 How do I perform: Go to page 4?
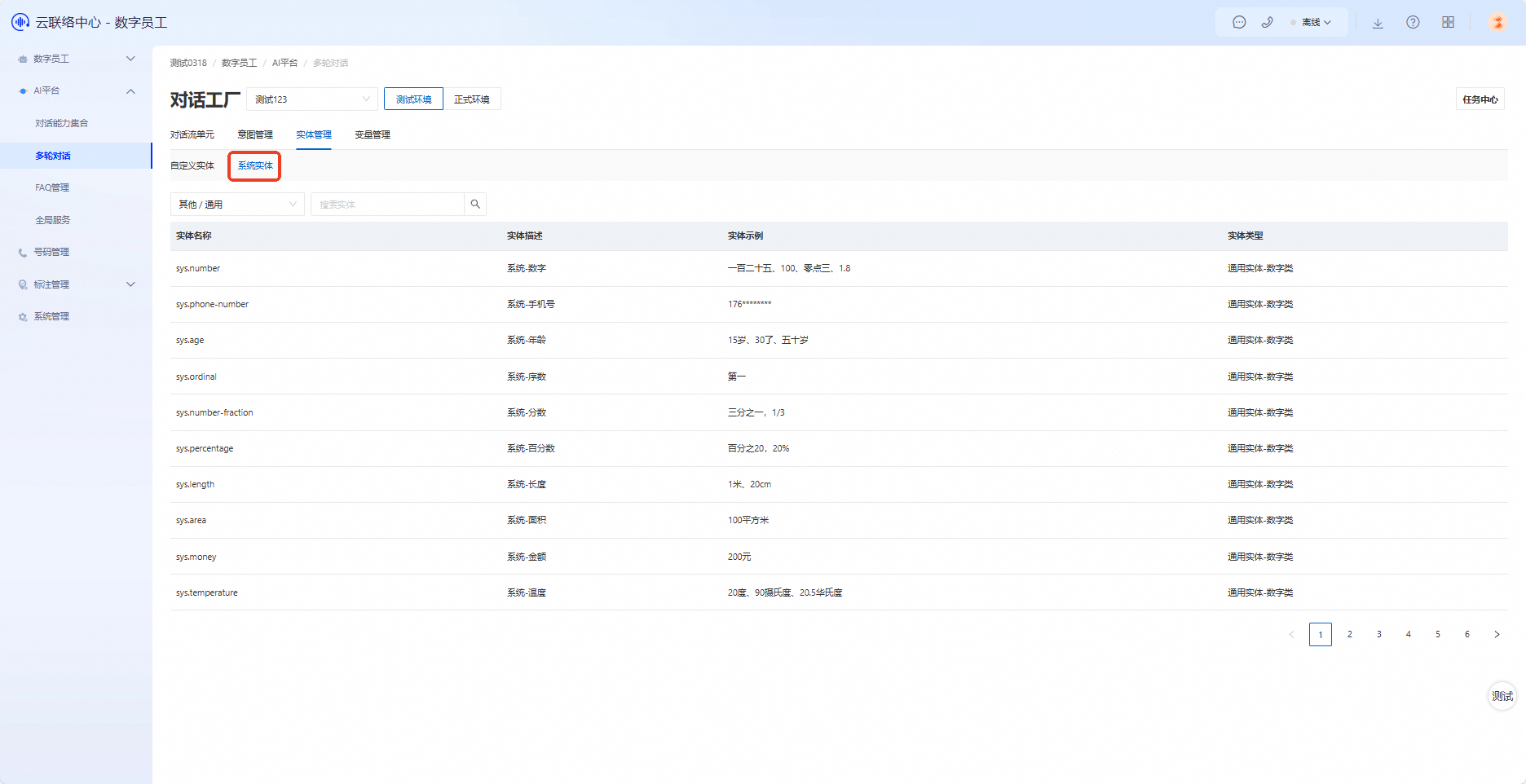1409,634
